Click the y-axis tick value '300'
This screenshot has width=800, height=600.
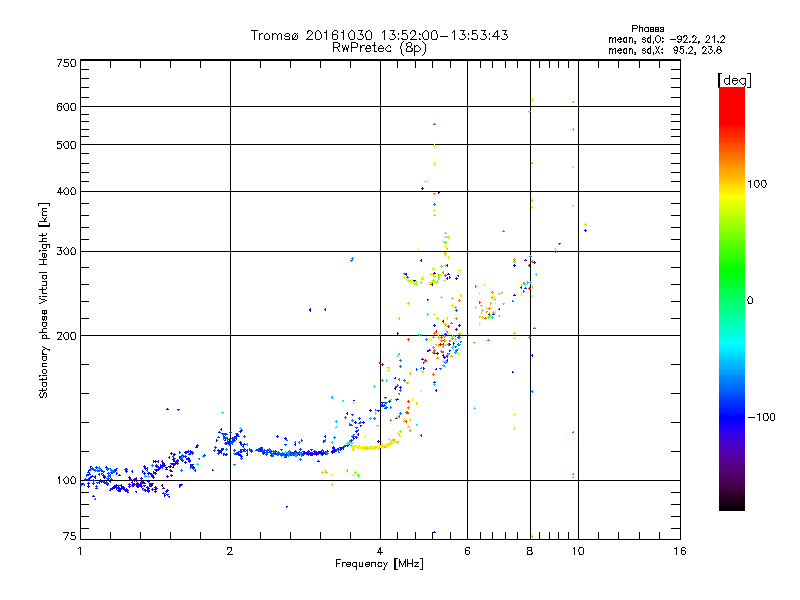point(66,252)
